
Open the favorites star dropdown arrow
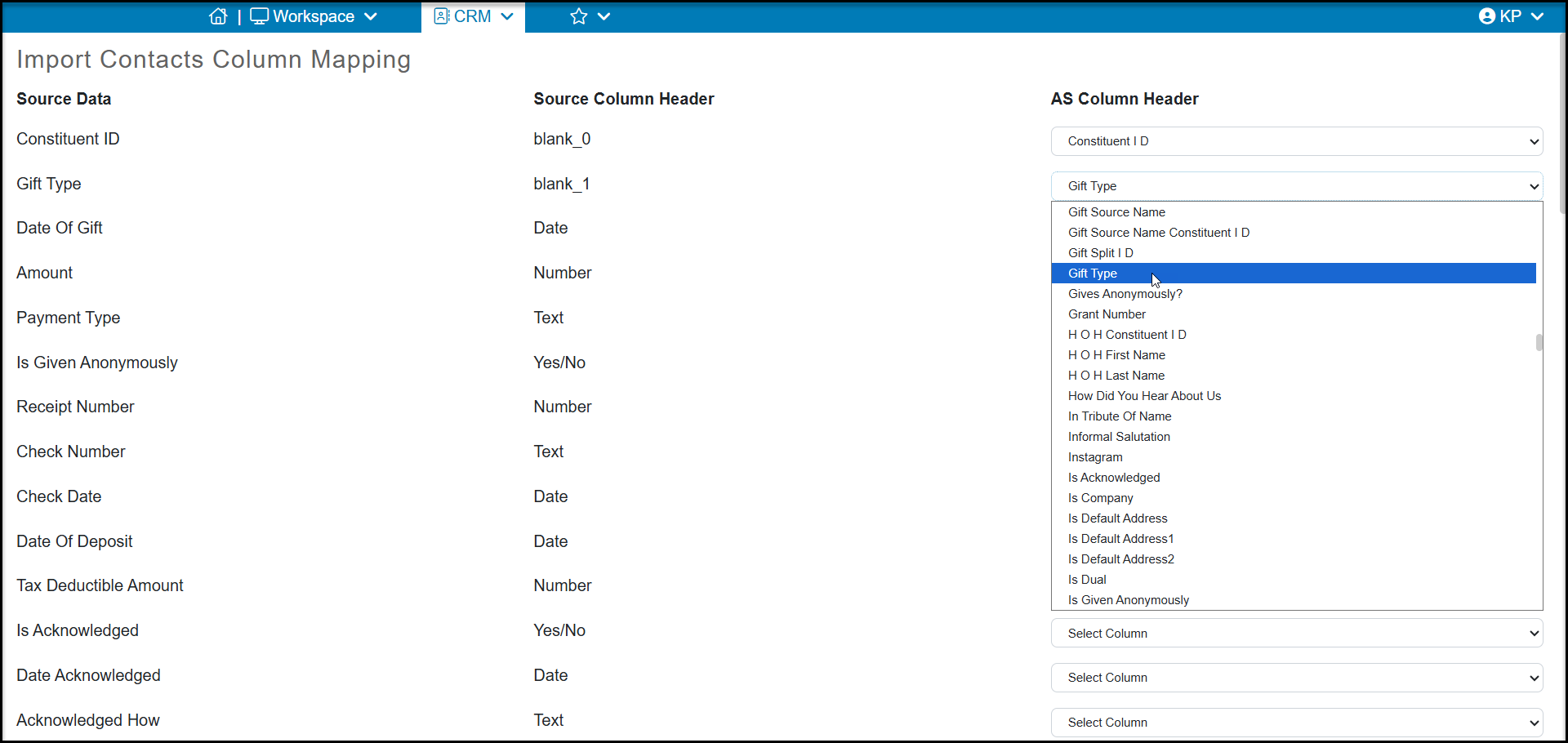[x=604, y=16]
